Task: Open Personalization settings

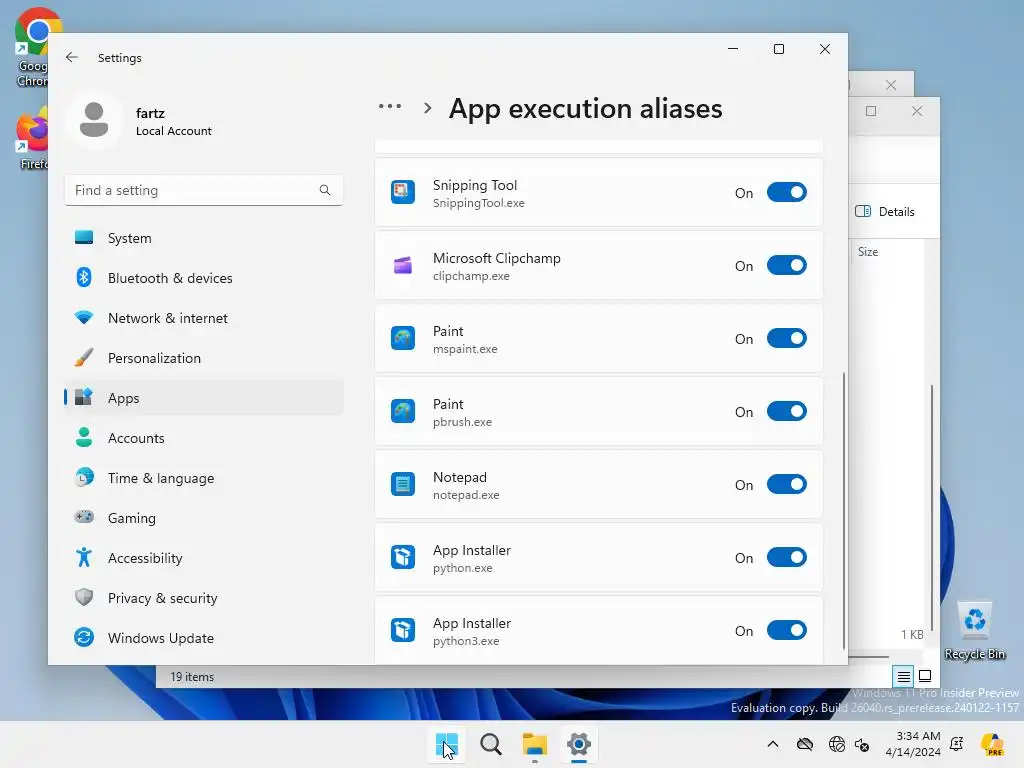Action: 204,358
